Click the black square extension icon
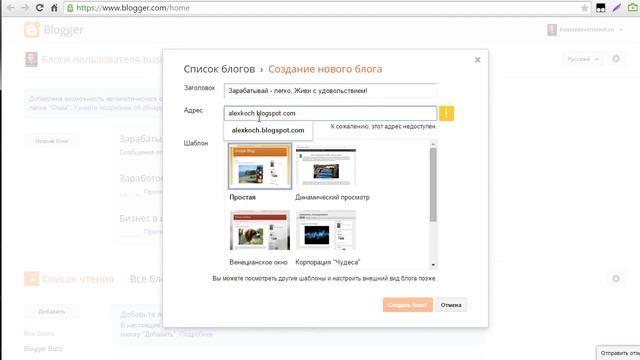This screenshot has height=360, width=640. tap(600, 8)
